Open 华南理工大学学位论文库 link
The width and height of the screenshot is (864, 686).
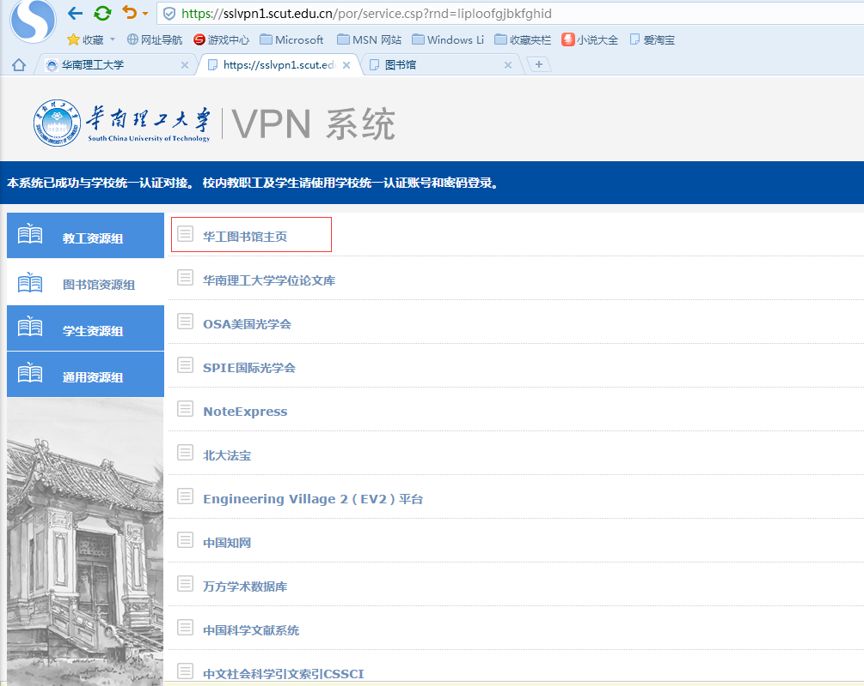tap(269, 280)
